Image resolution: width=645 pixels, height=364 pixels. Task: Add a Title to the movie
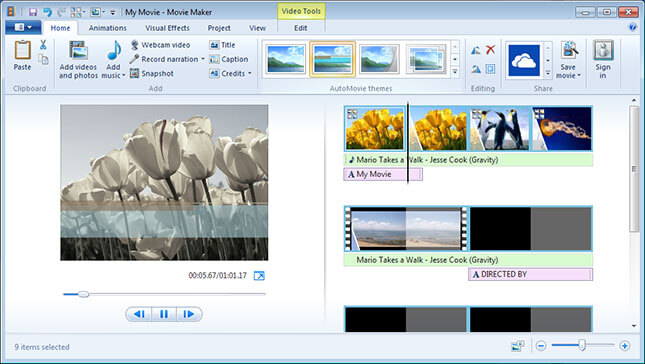[x=222, y=45]
